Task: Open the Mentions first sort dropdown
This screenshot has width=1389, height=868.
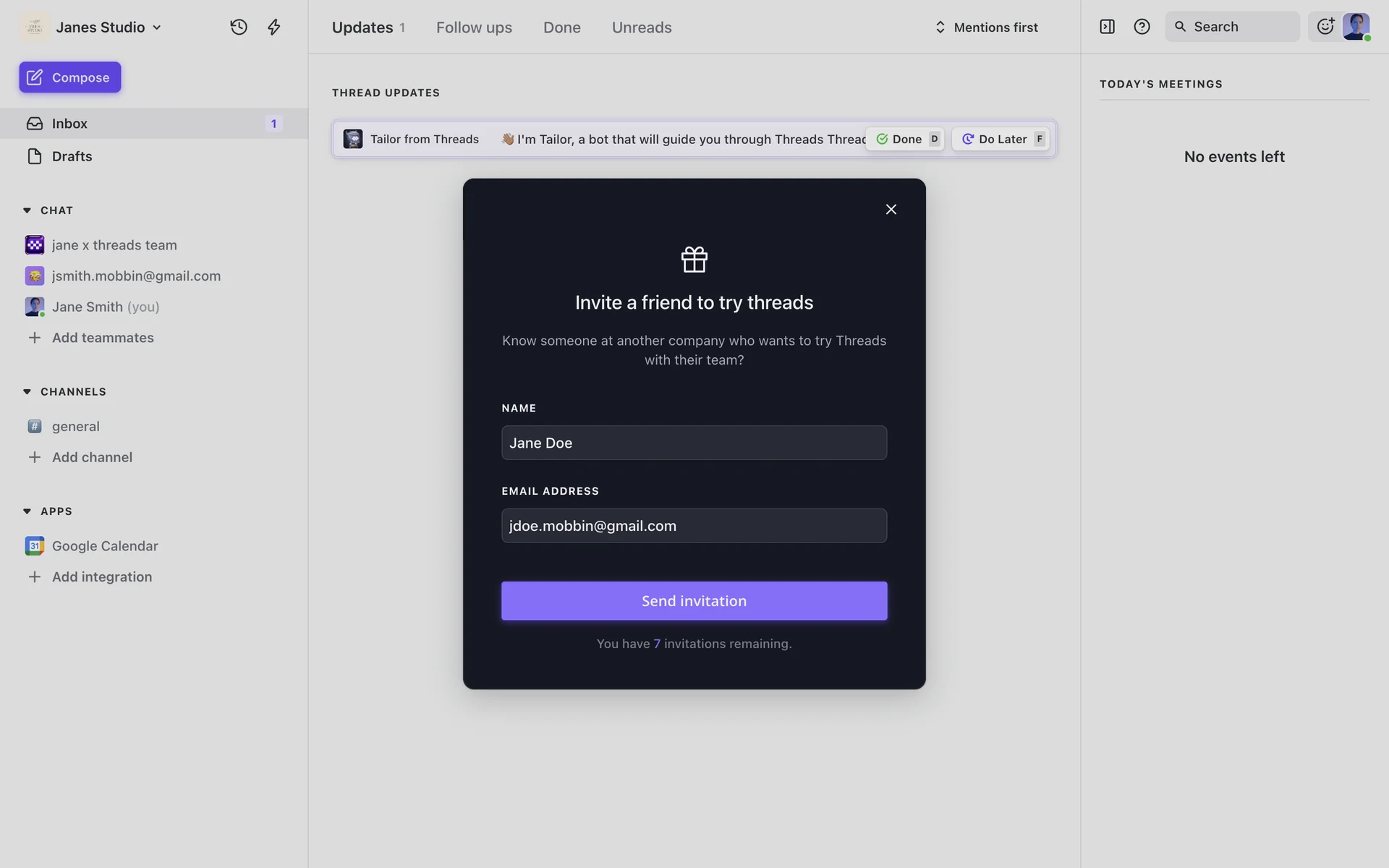Action: pos(987,27)
